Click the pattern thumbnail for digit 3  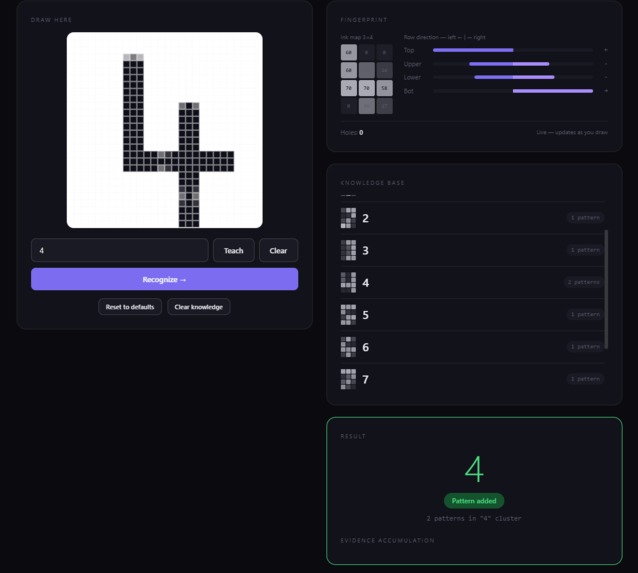[x=348, y=250]
